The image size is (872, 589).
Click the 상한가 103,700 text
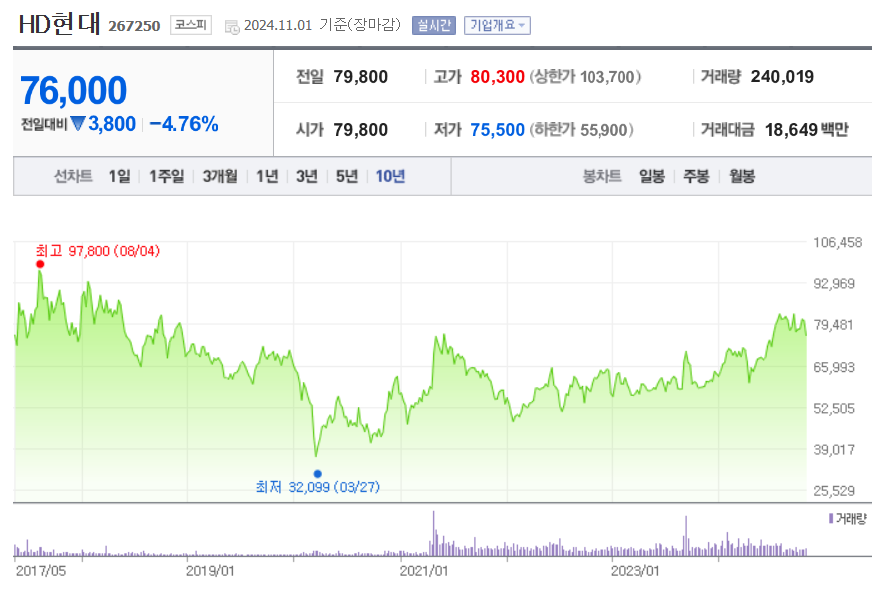click(585, 77)
